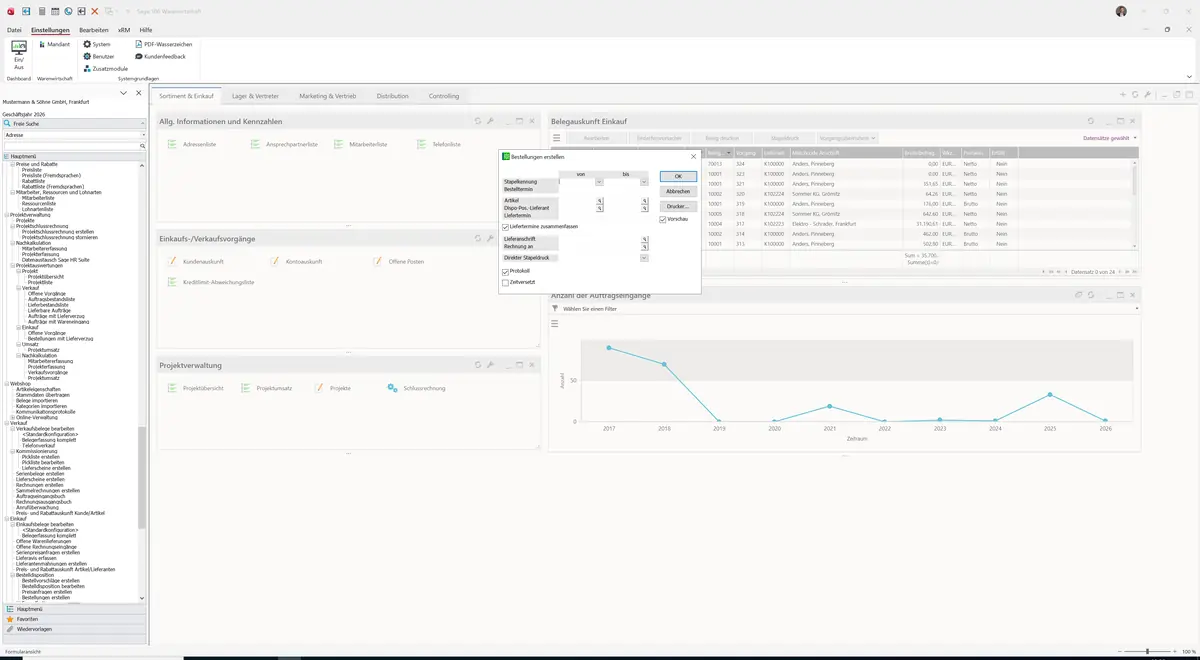Image resolution: width=1200 pixels, height=660 pixels.
Task: Enable the Zeitversetzt checkbox
Action: click(506, 283)
